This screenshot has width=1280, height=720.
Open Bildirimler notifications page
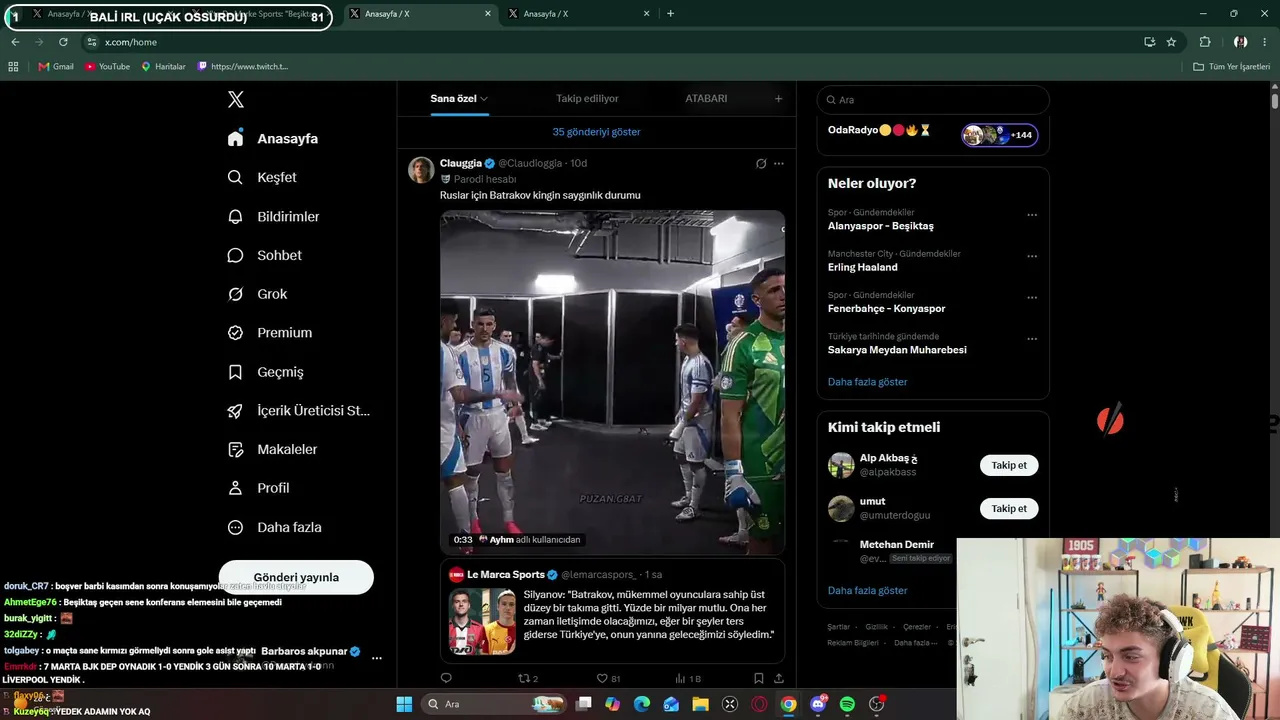pos(273,216)
